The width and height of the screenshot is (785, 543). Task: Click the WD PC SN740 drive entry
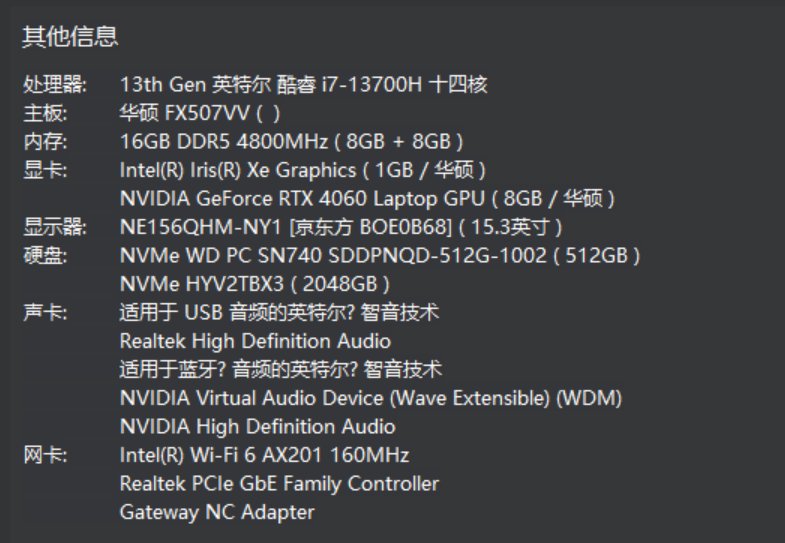tap(380, 256)
